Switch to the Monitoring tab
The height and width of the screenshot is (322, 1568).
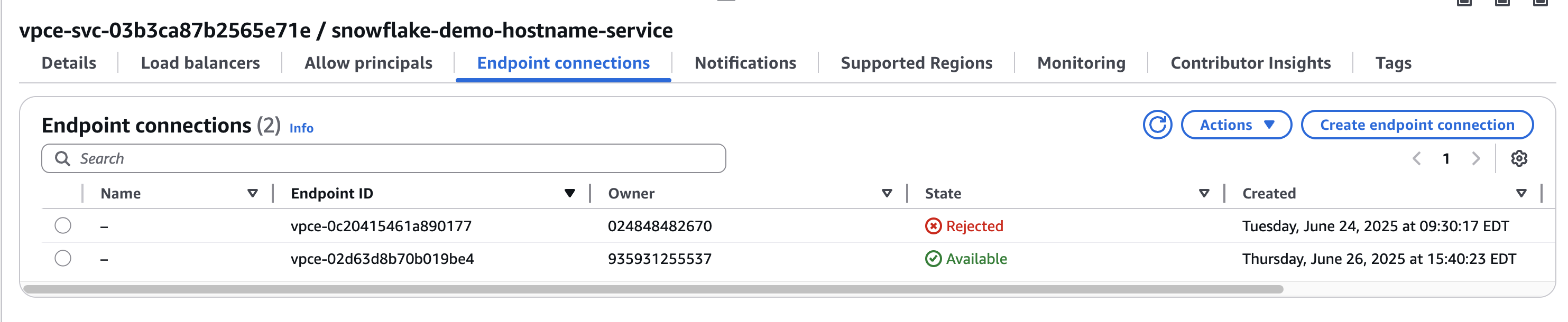(1081, 63)
